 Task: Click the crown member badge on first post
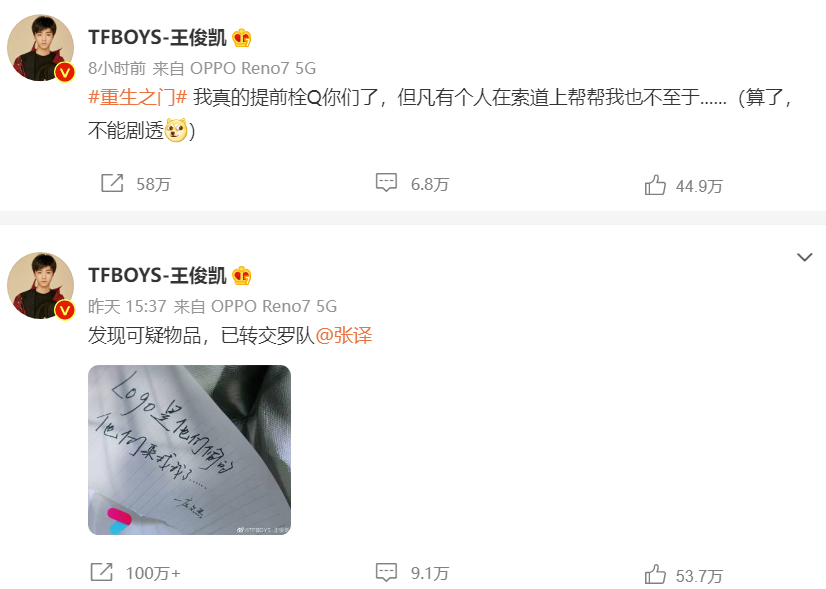click(242, 38)
